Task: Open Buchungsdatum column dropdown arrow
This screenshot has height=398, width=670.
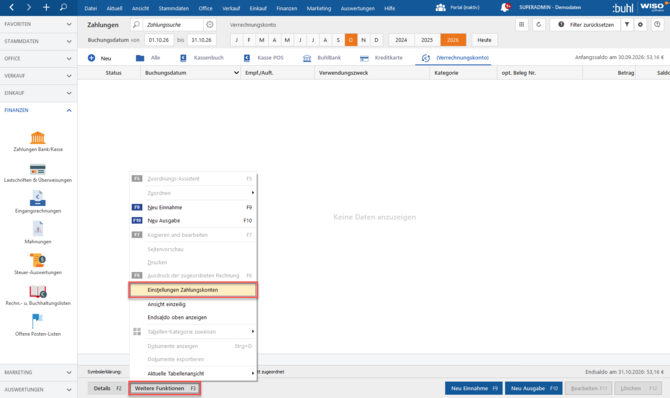Action: (x=236, y=73)
